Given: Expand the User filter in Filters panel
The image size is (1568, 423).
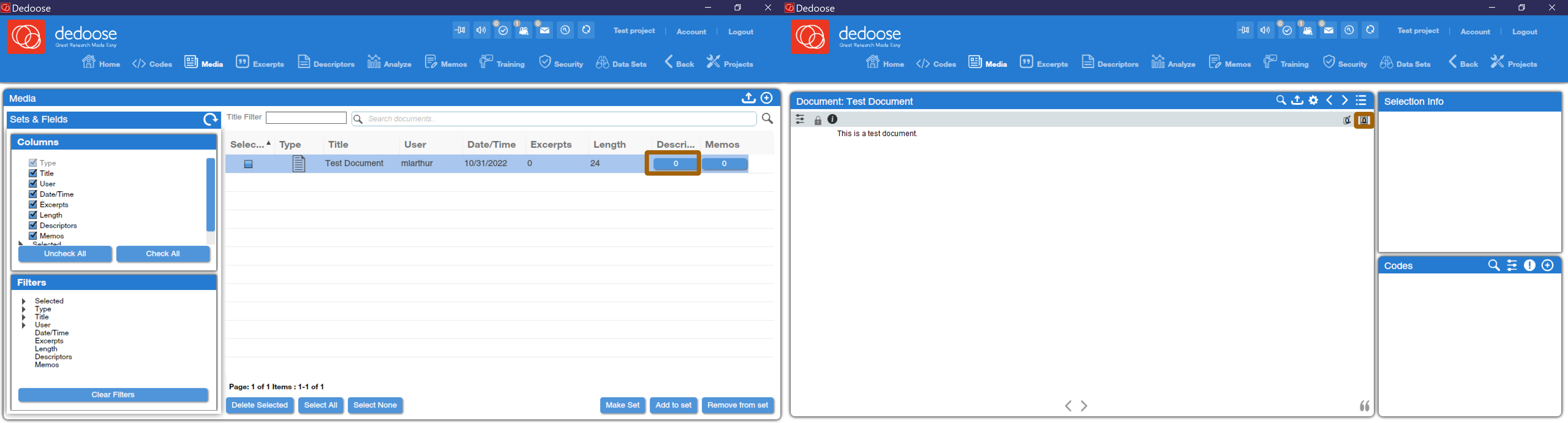Looking at the screenshot, I should coord(24,325).
